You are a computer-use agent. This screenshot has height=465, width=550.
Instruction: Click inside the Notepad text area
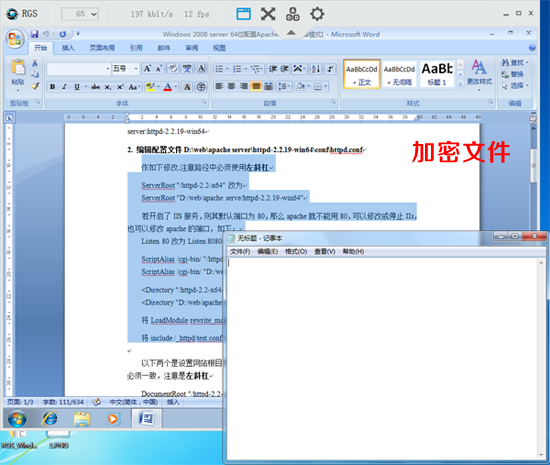point(382,359)
